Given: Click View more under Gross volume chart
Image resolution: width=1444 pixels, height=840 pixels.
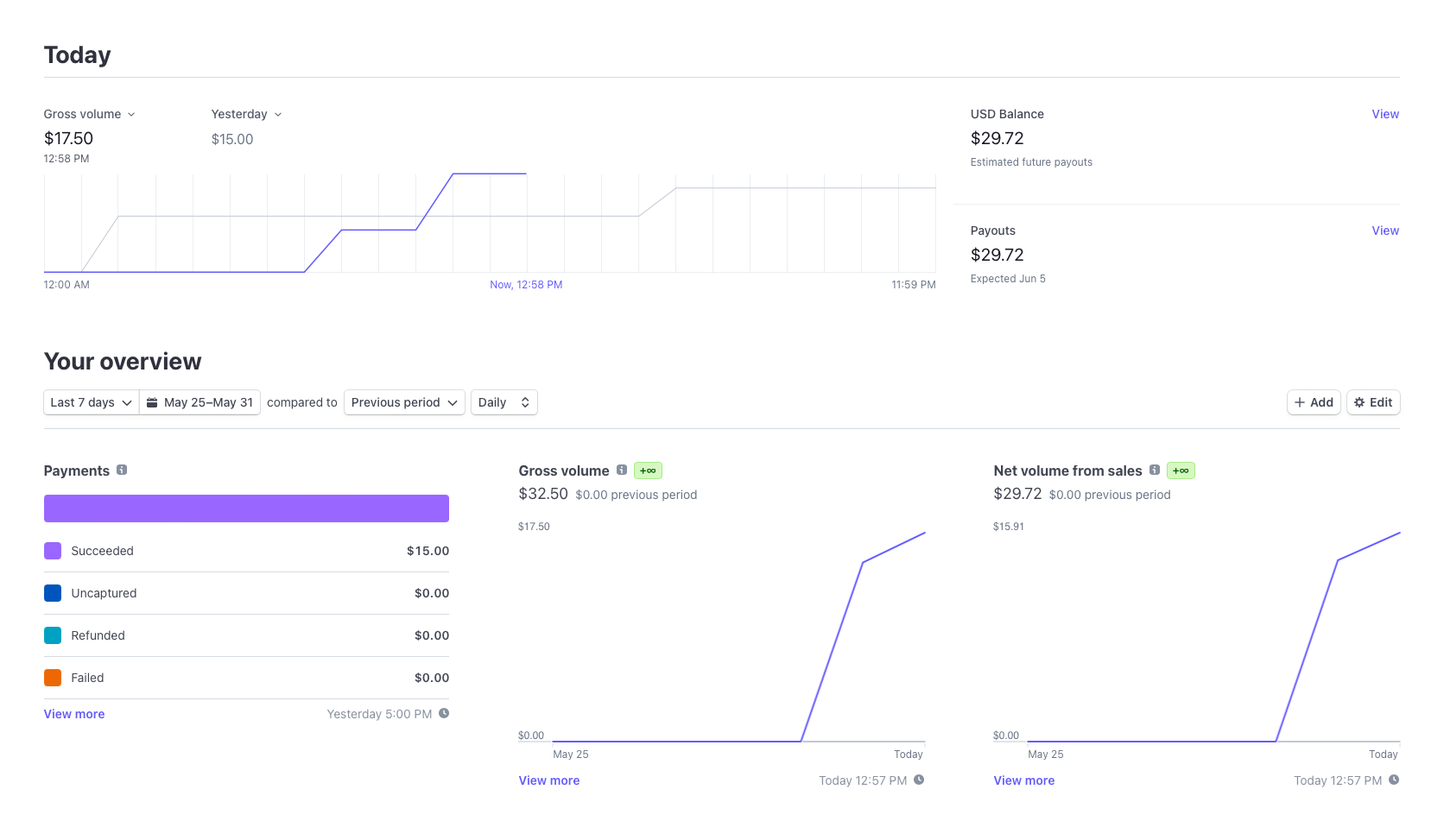Looking at the screenshot, I should point(549,780).
